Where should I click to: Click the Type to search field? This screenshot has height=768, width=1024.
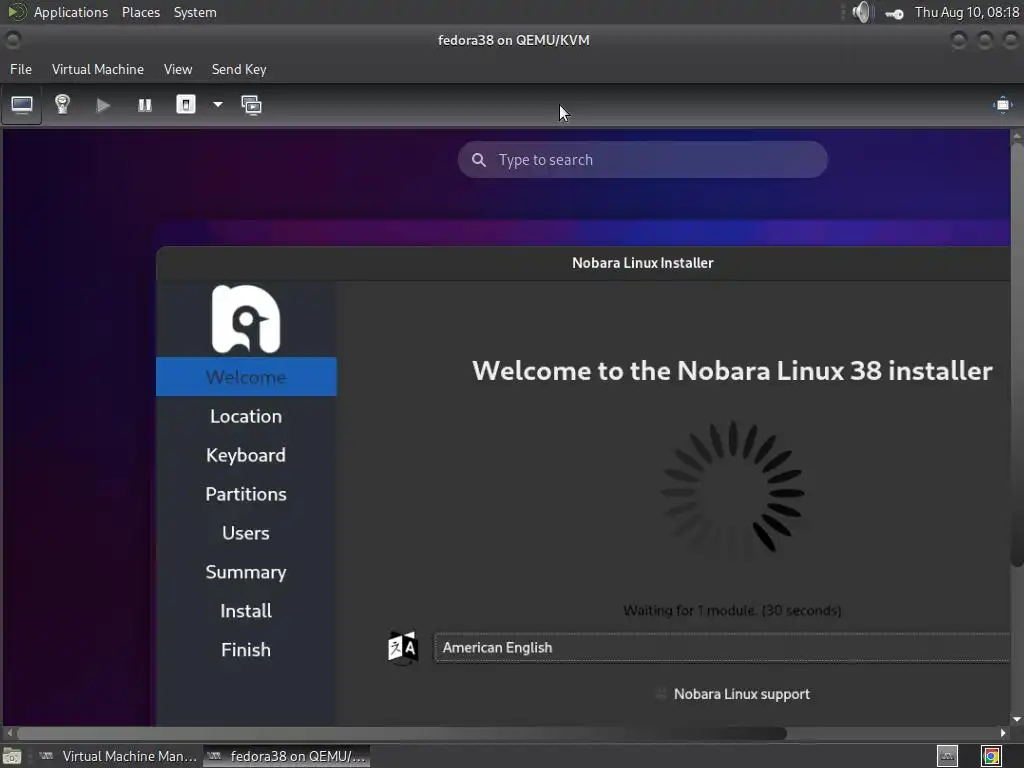coord(643,159)
